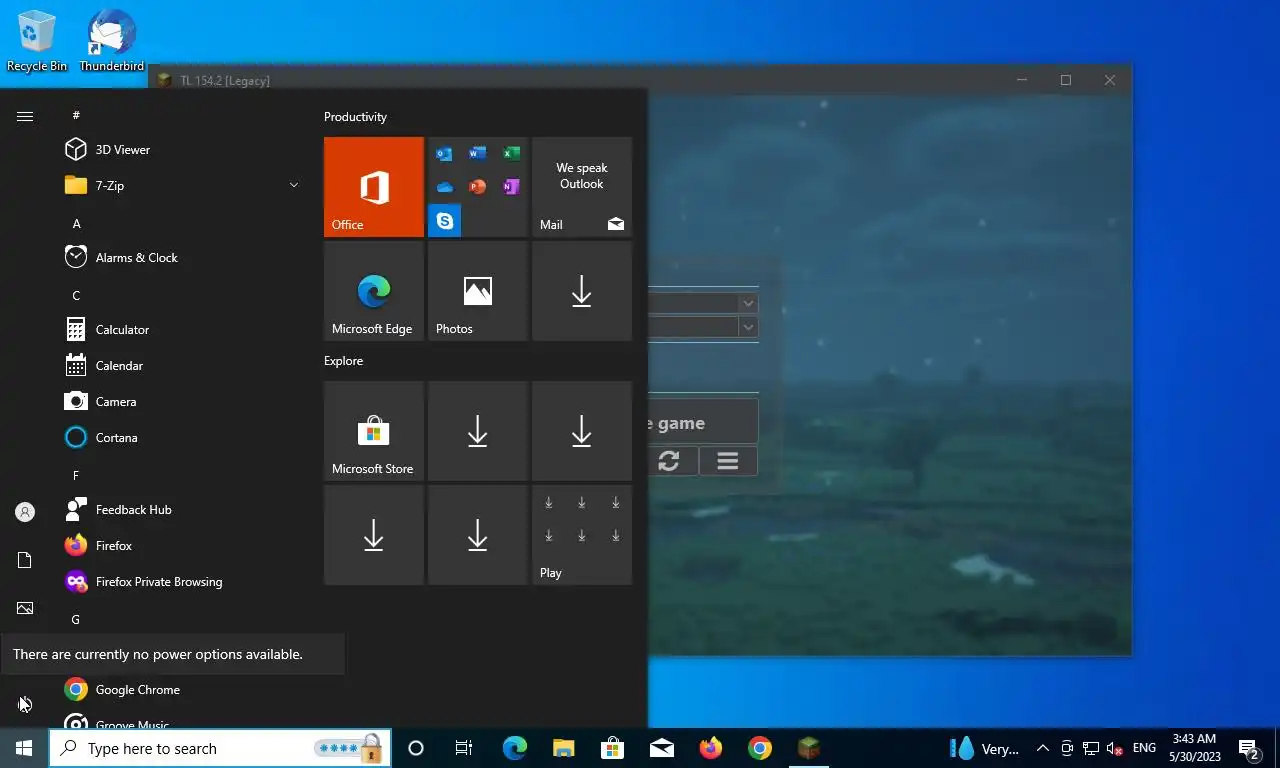
Task: Click the Explore group title
Action: tap(343, 361)
